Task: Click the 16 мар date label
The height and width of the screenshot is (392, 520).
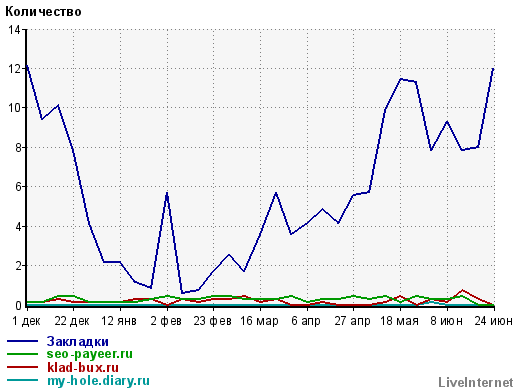Action: click(259, 321)
